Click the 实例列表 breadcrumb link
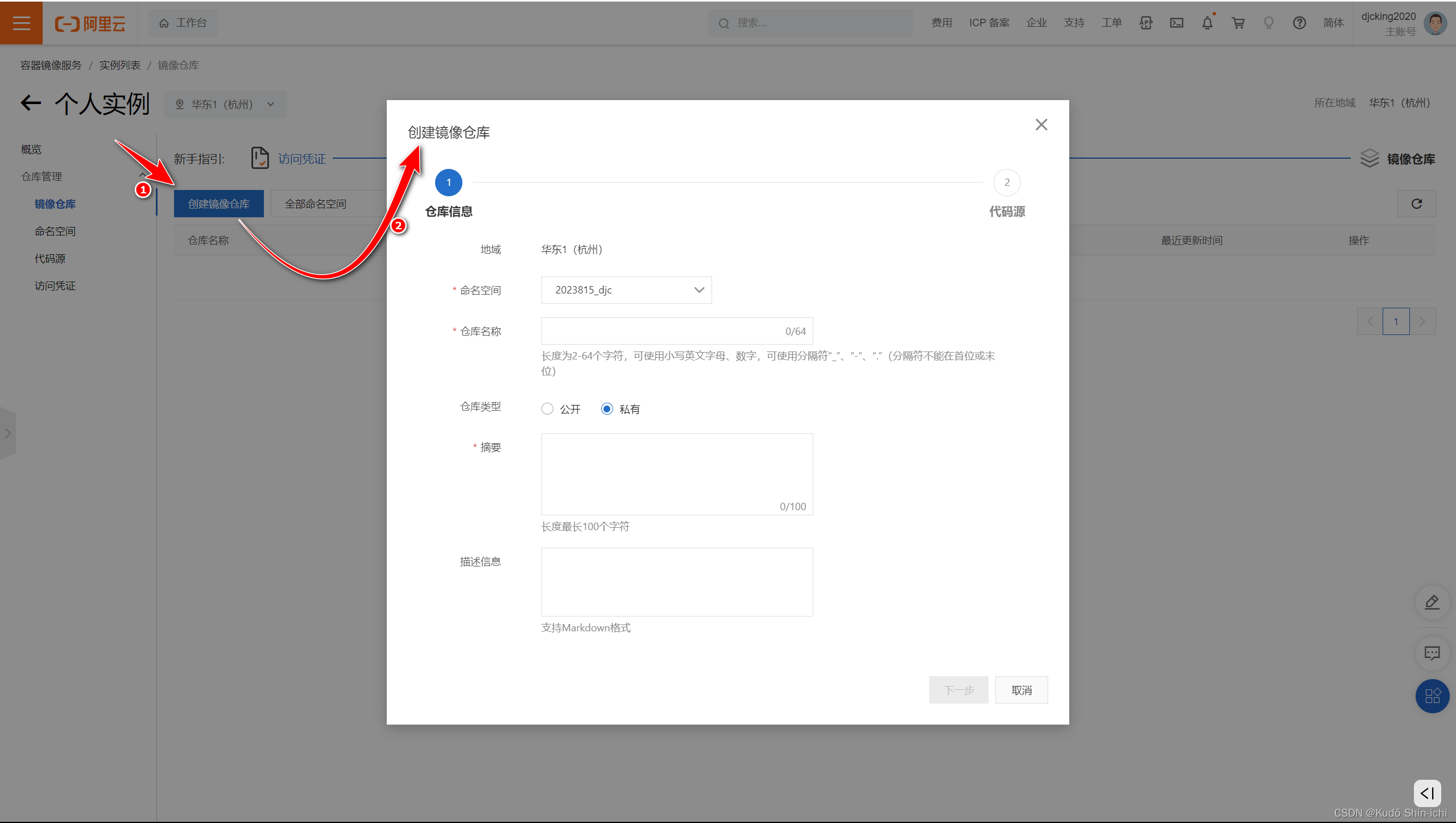1456x823 pixels. point(119,65)
